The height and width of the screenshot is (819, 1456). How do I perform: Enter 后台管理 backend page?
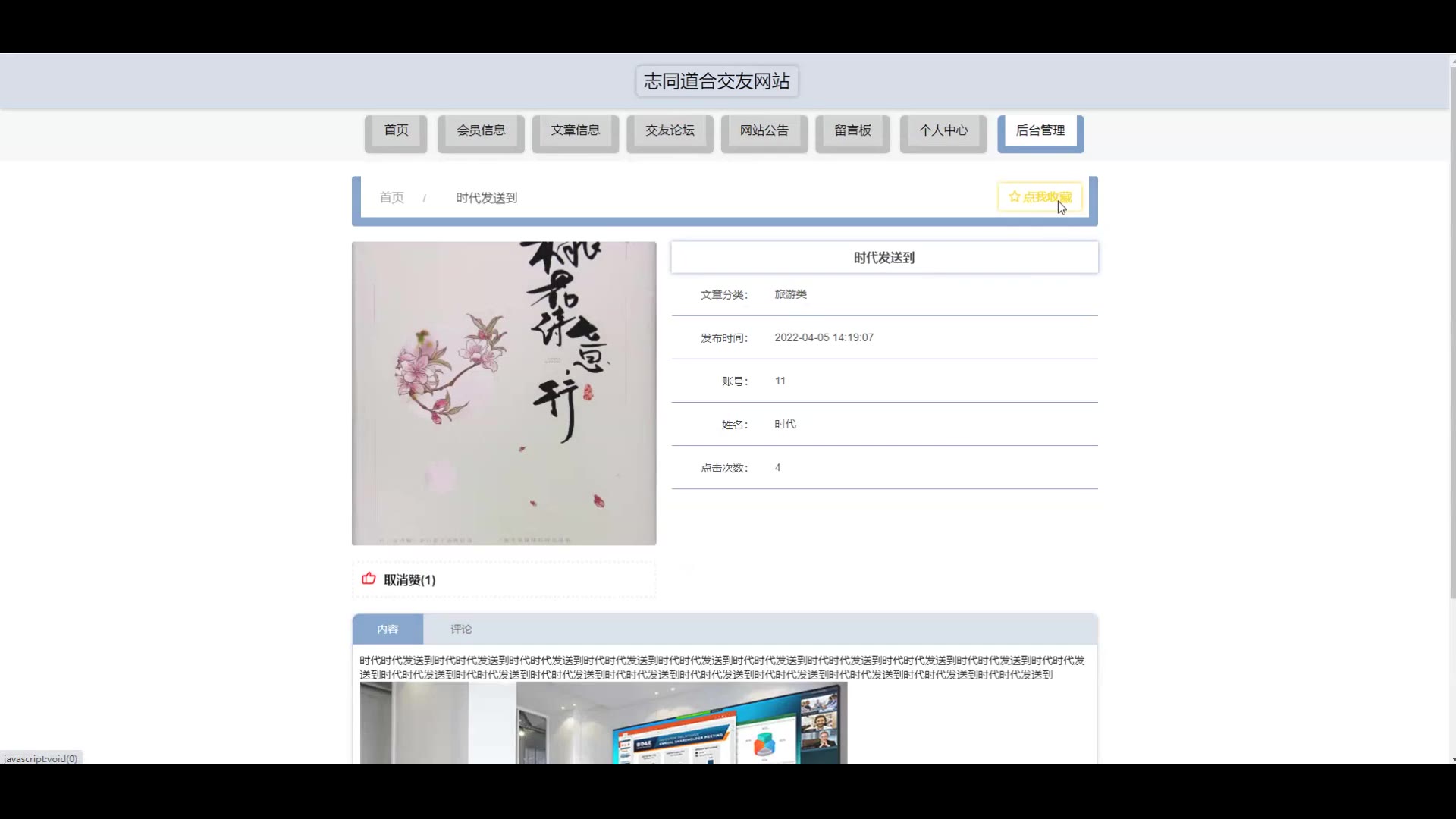coord(1040,130)
